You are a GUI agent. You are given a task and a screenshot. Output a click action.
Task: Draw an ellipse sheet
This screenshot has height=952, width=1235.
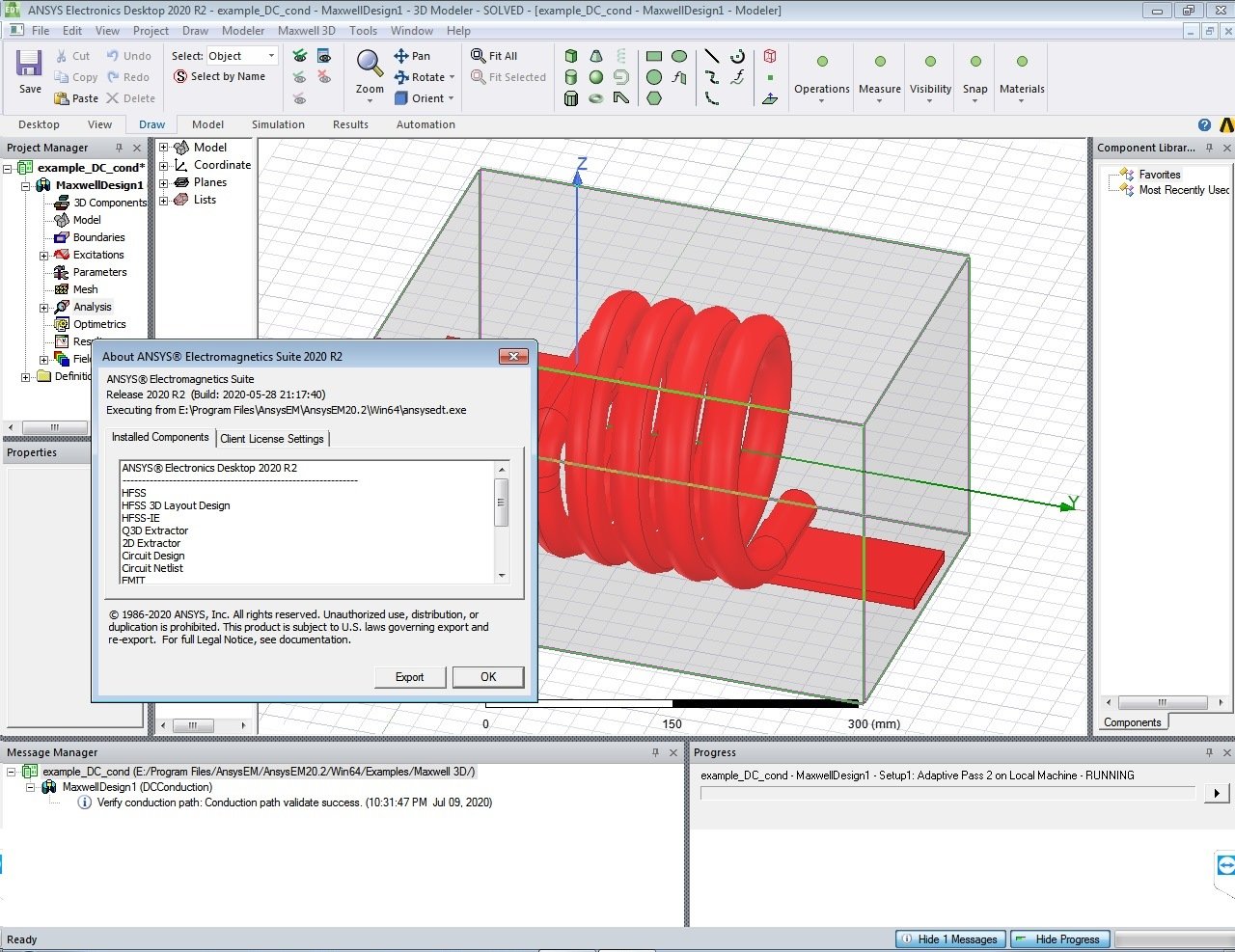tap(679, 56)
